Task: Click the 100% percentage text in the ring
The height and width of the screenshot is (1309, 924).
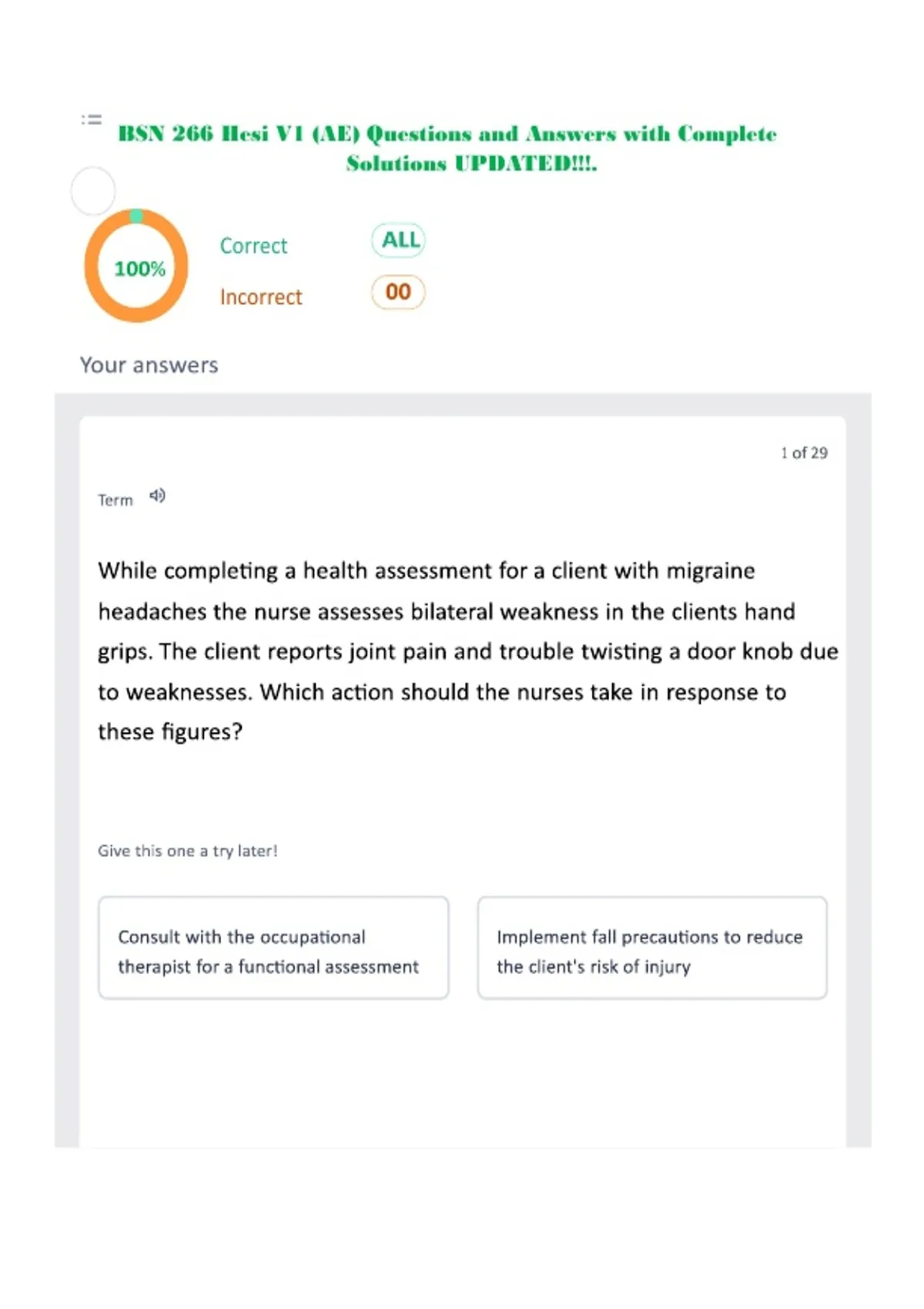Action: 139,269
